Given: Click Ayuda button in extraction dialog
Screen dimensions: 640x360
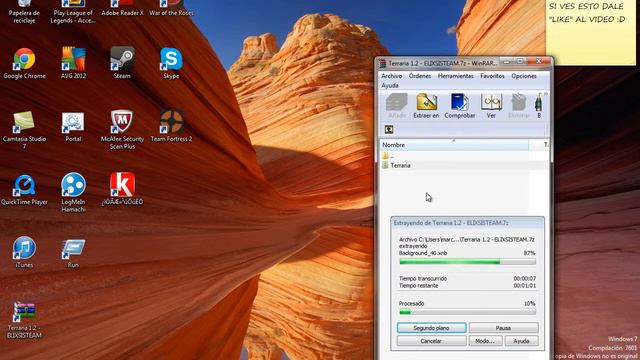Looking at the screenshot, I should point(522,341).
